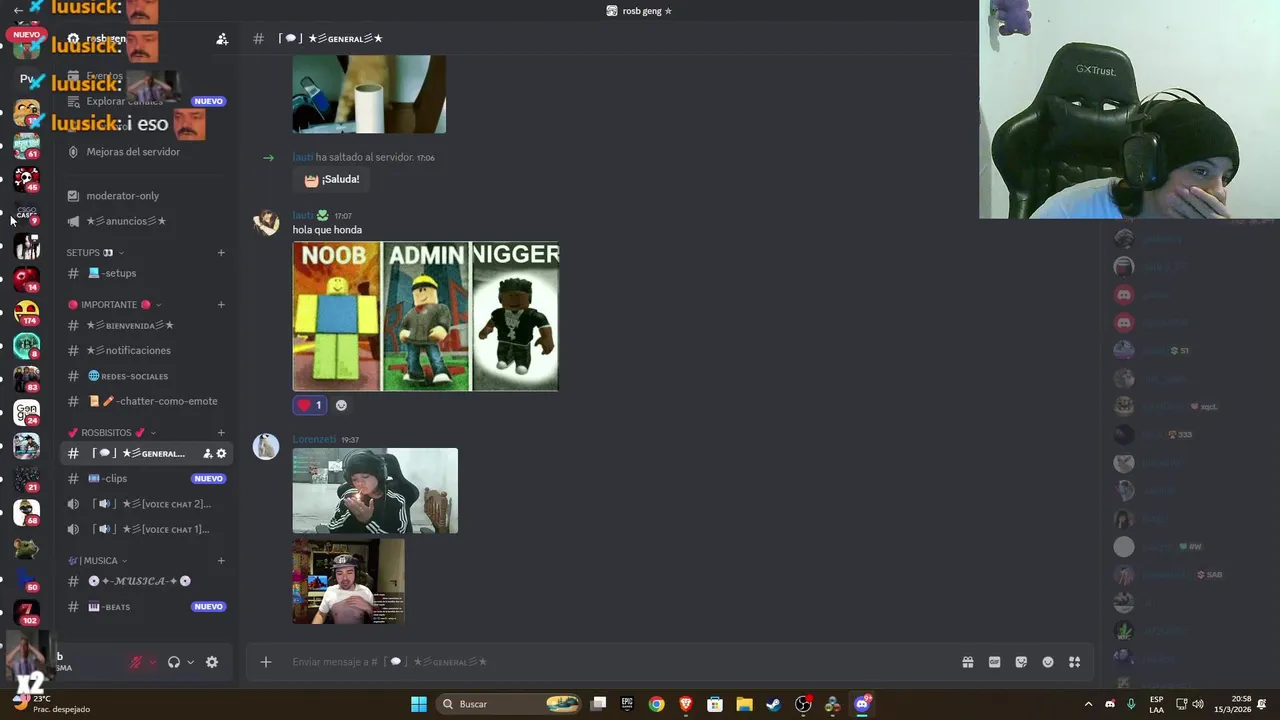
Task: Open Epic Games launcher from taskbar
Action: [627, 704]
